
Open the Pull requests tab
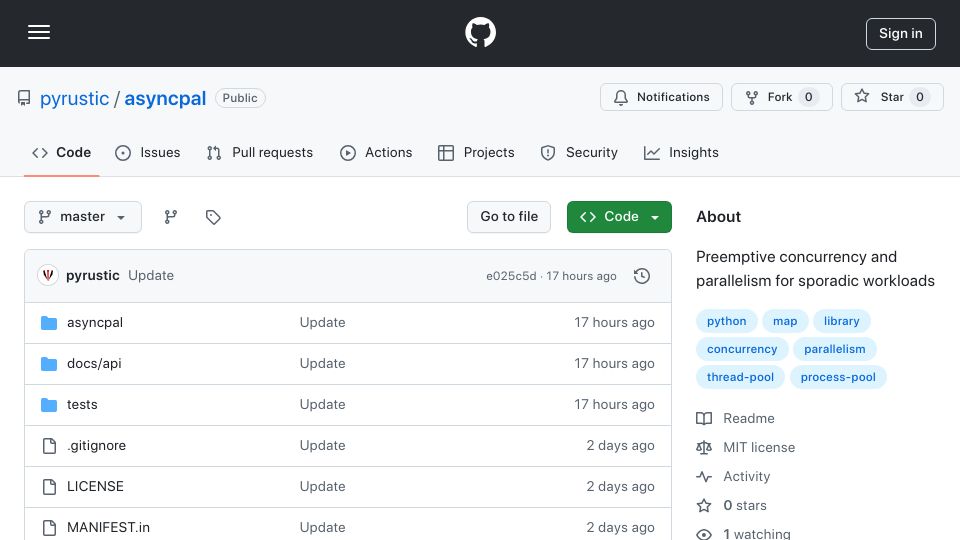(x=260, y=152)
